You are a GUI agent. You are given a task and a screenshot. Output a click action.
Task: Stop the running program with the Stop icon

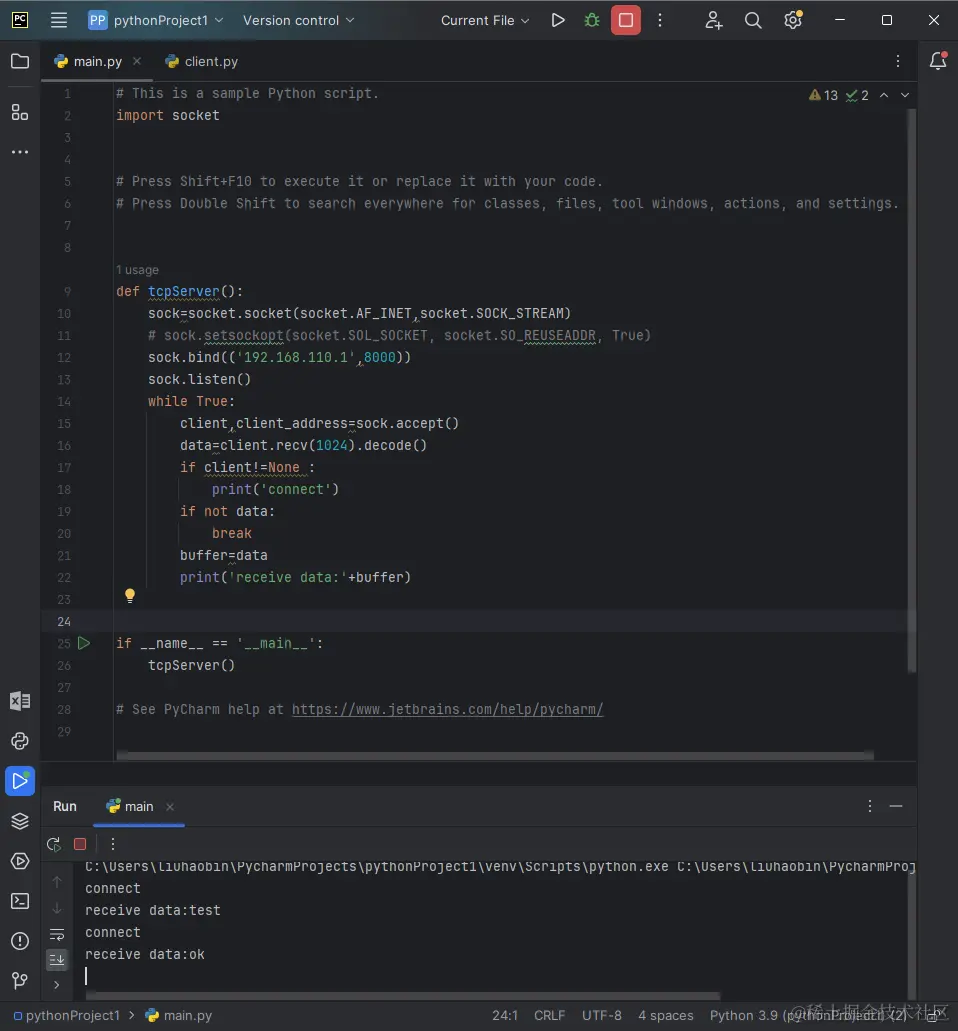pos(628,20)
